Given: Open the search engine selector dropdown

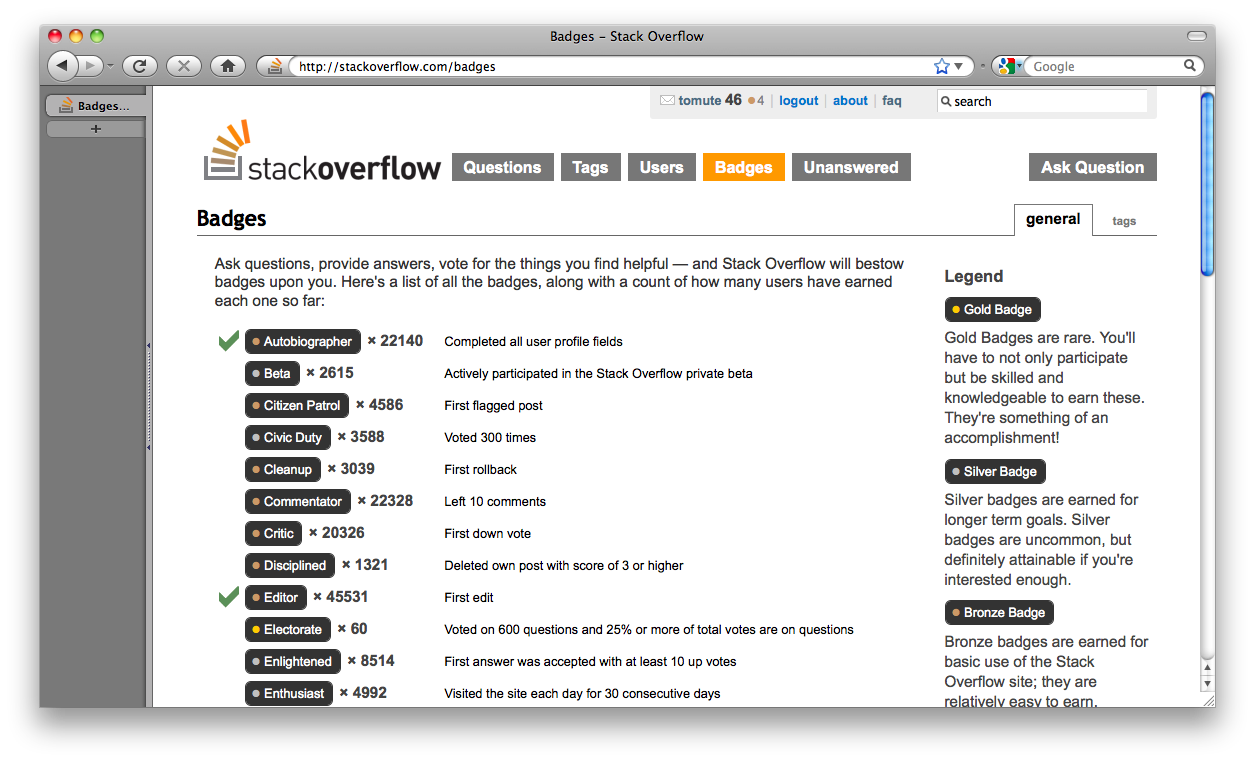Looking at the screenshot, I should (1020, 67).
